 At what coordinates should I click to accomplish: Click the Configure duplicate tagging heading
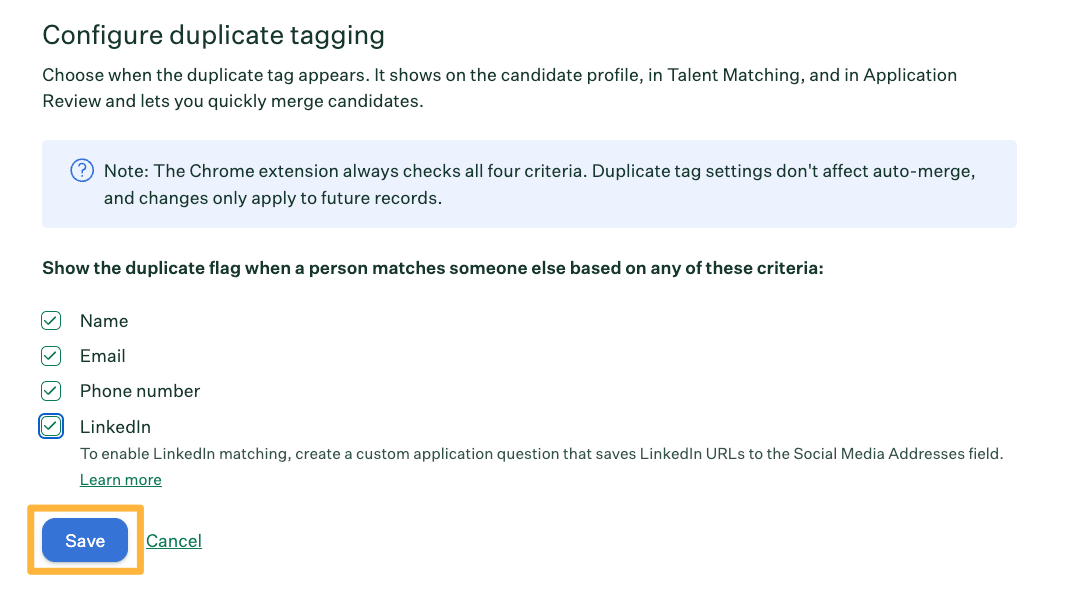213,34
